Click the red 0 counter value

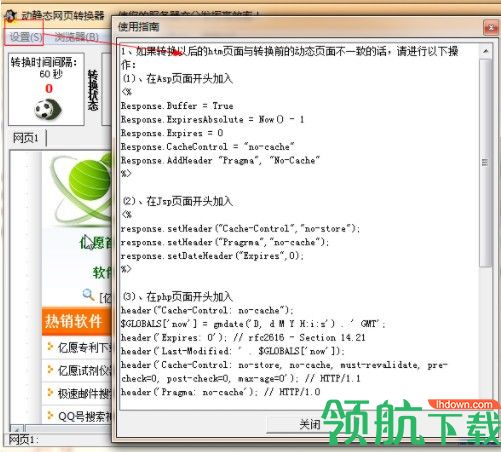click(x=49, y=88)
